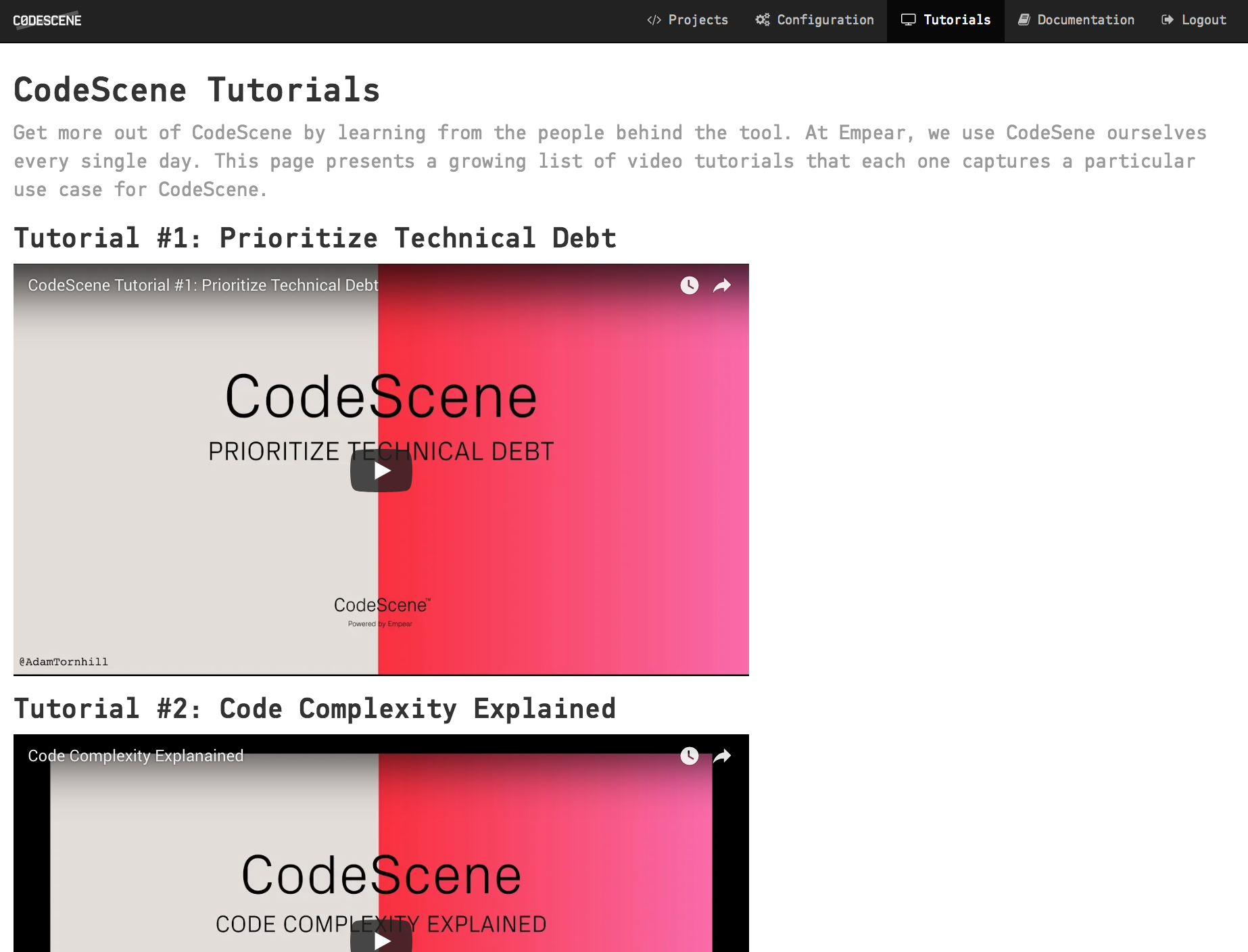The height and width of the screenshot is (952, 1248).
Task: Open the Configuration menu item
Action: coord(815,20)
